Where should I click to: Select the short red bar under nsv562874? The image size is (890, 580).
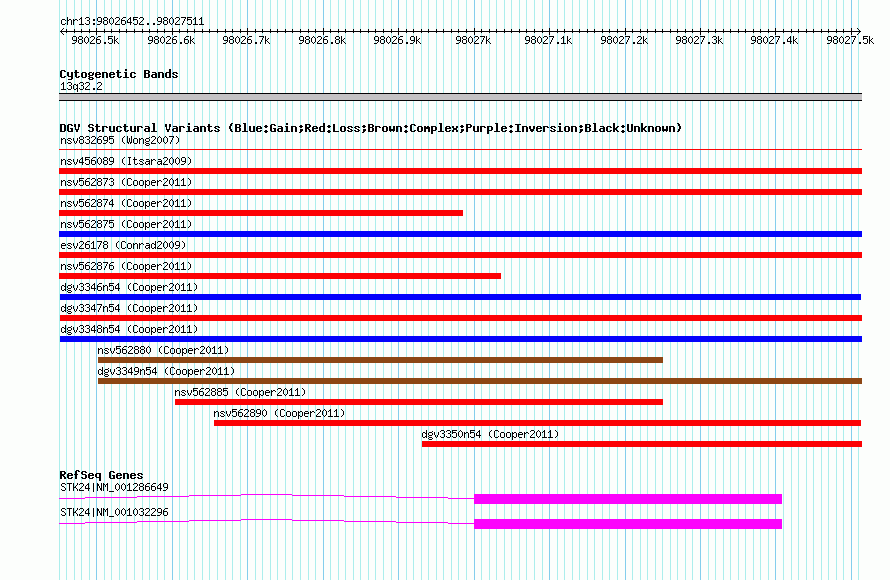coord(261,213)
